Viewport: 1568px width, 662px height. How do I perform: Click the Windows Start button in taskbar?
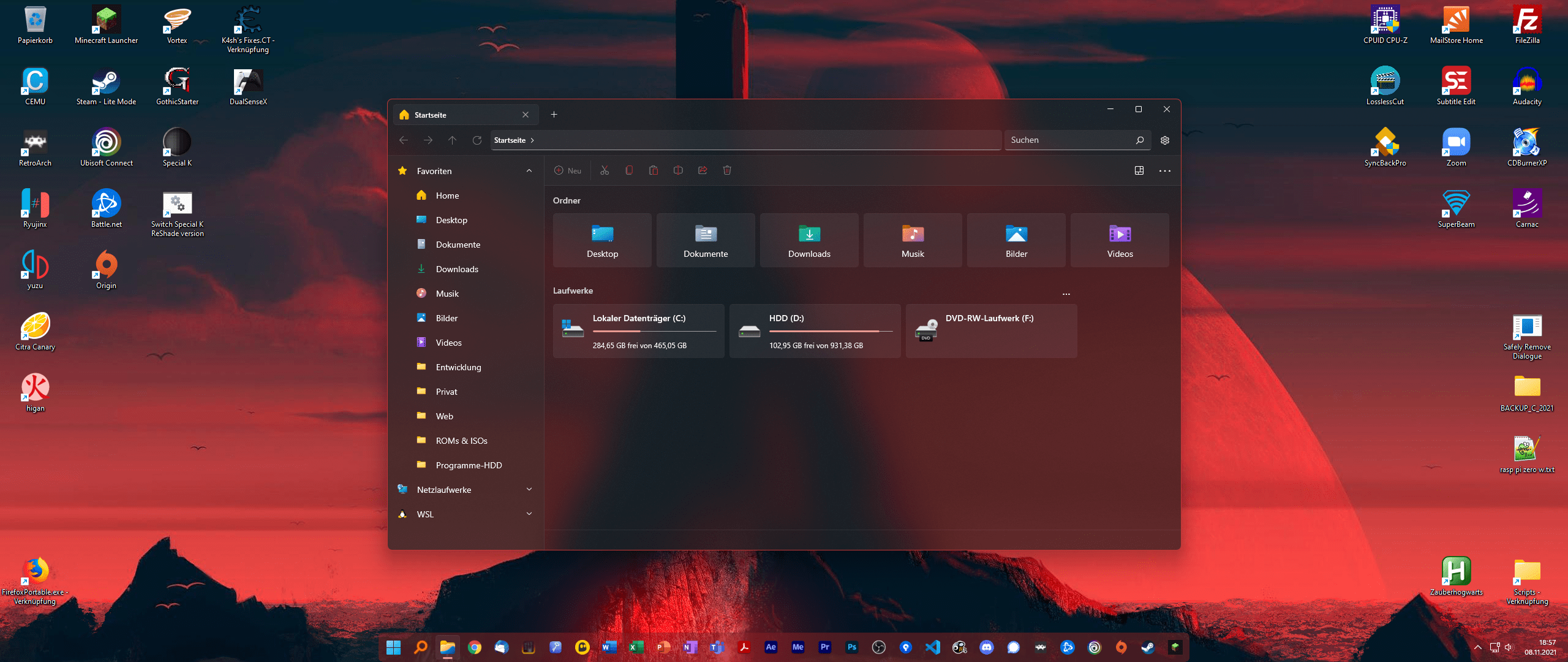point(393,647)
